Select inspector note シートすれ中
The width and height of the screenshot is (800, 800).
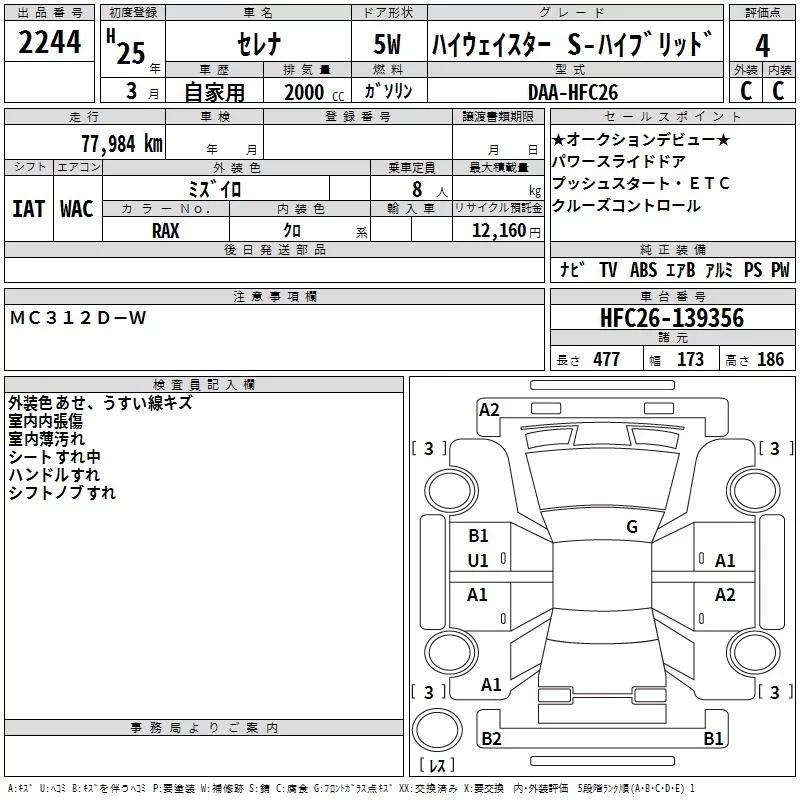[x=54, y=457]
